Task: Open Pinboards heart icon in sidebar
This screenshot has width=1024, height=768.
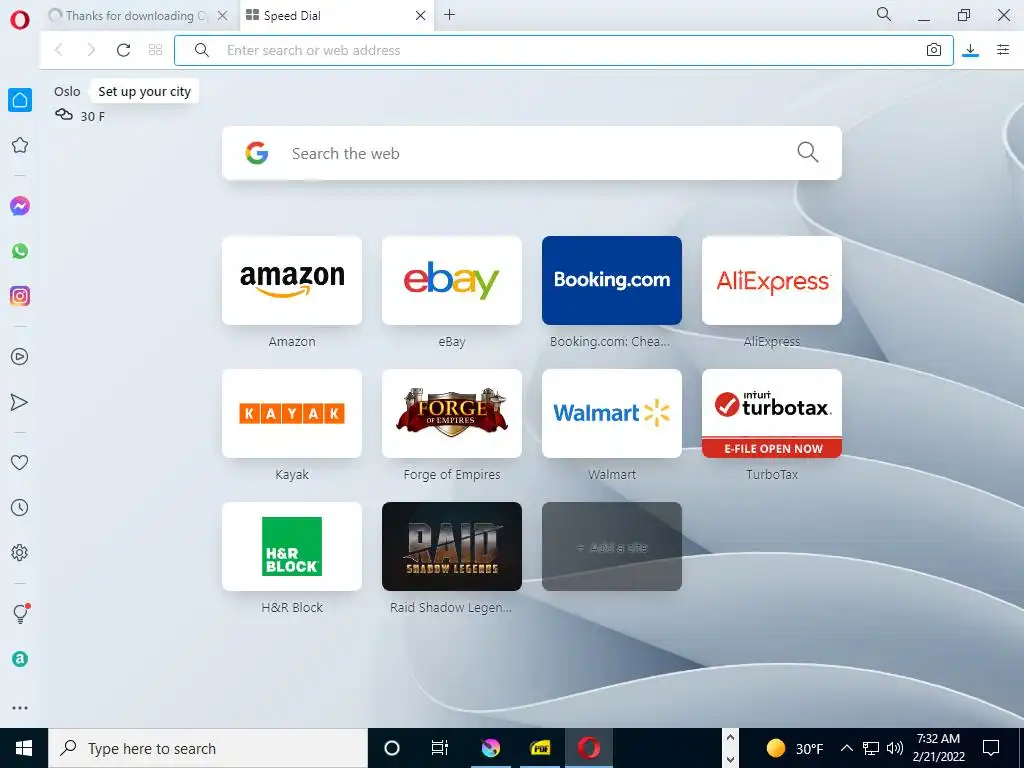Action: tap(20, 462)
